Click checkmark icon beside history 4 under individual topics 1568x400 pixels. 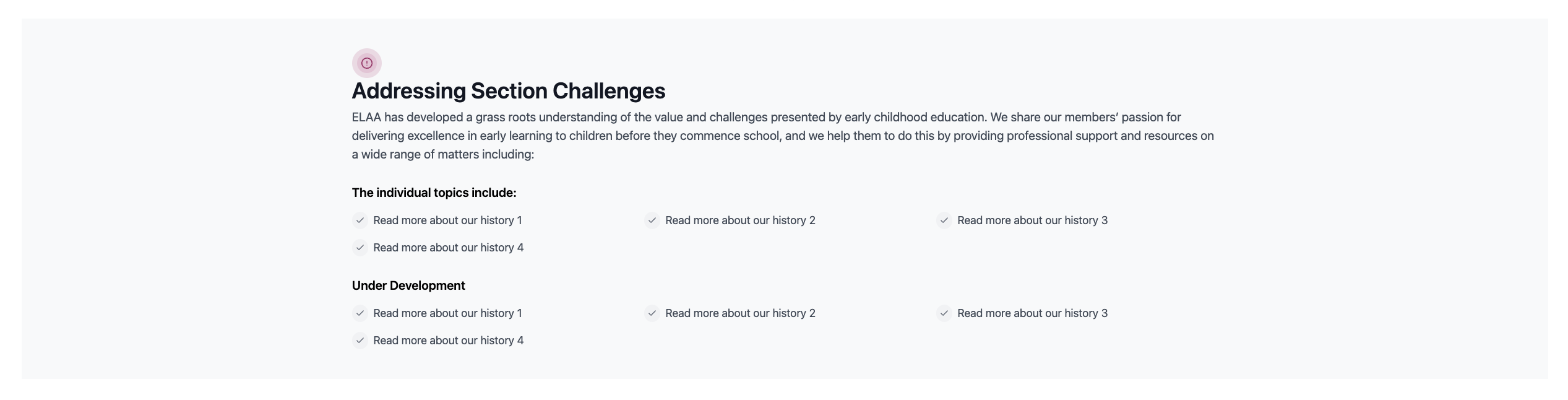click(360, 248)
